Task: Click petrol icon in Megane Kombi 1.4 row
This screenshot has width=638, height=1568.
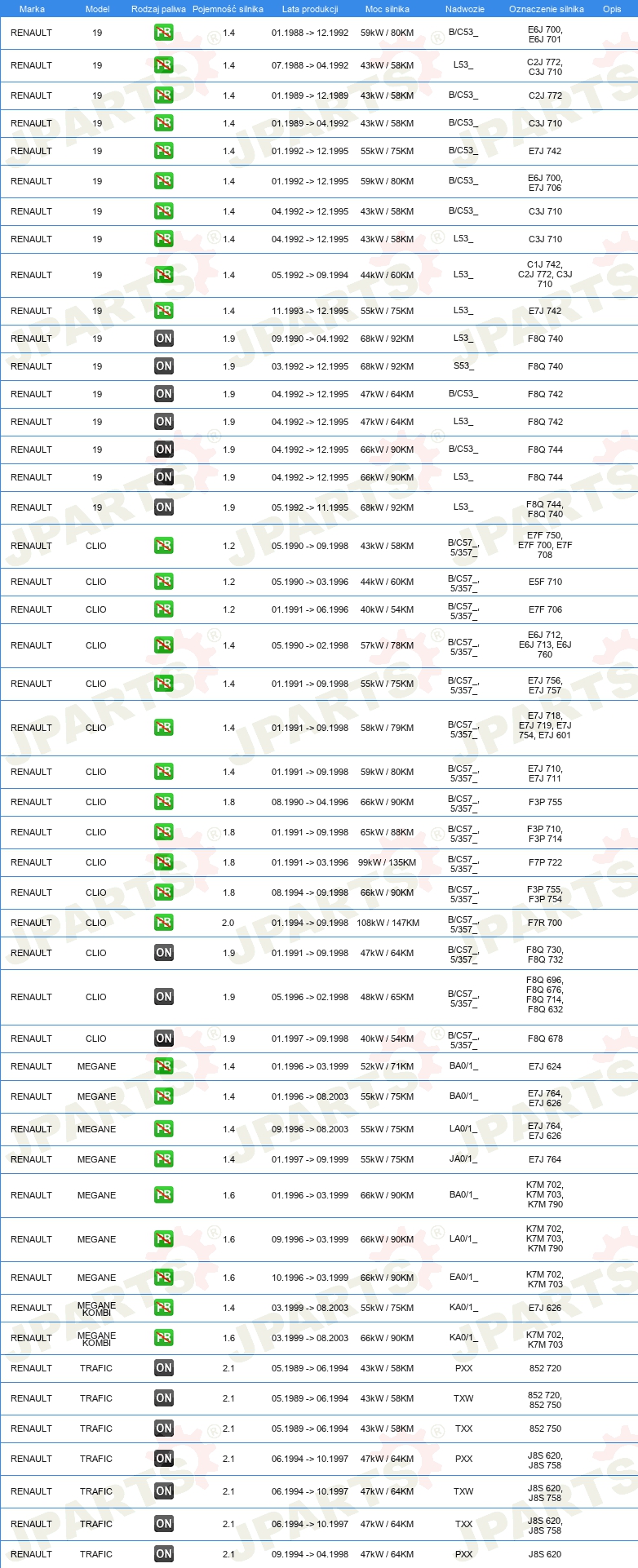Action: pyautogui.click(x=164, y=1308)
